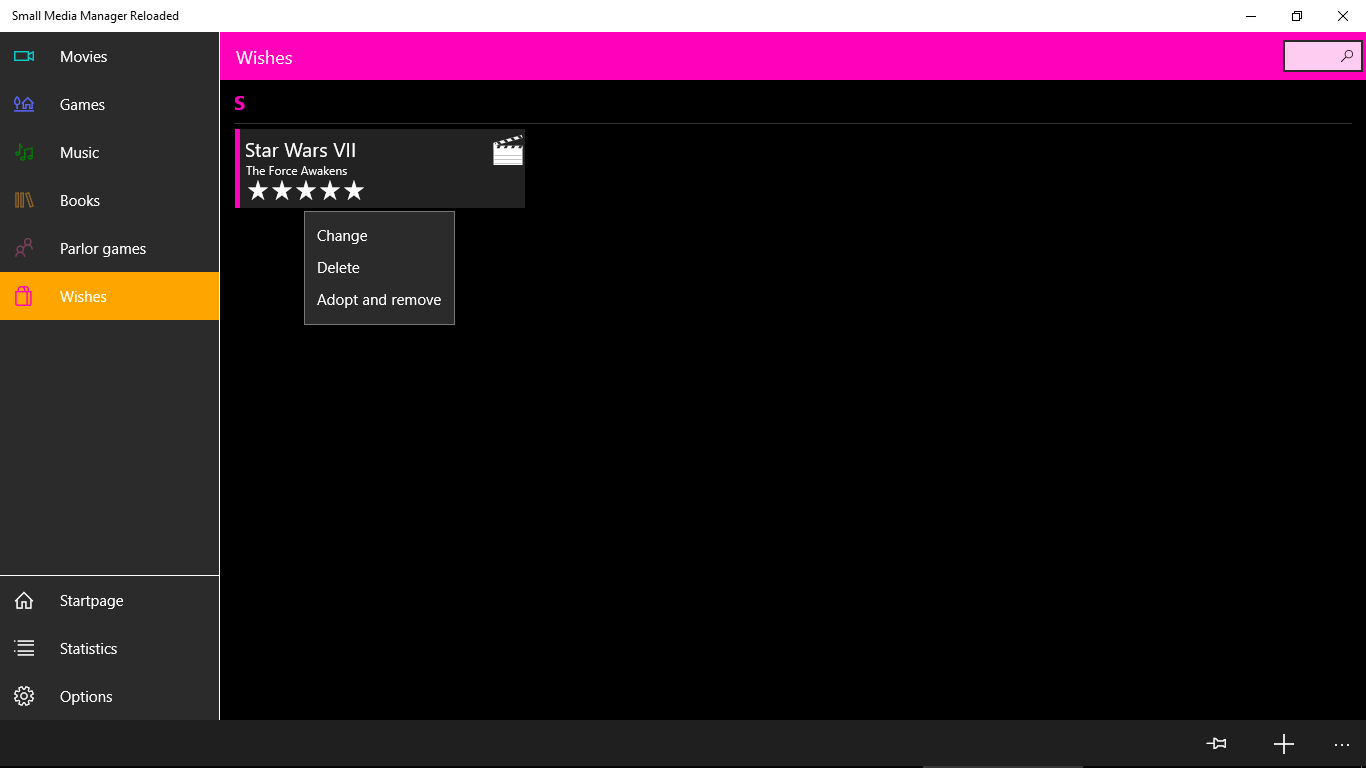Viewport: 1366px width, 768px height.
Task: Restore down the application window
Action: tap(1297, 16)
